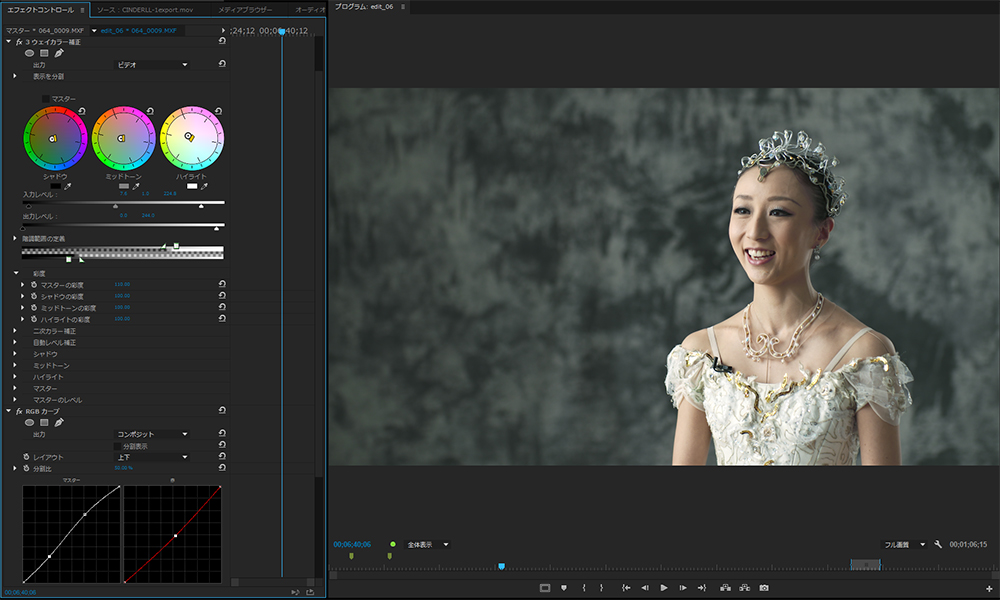This screenshot has height=600, width=1000.
Task: Mark out point in program monitor
Action: pos(601,587)
